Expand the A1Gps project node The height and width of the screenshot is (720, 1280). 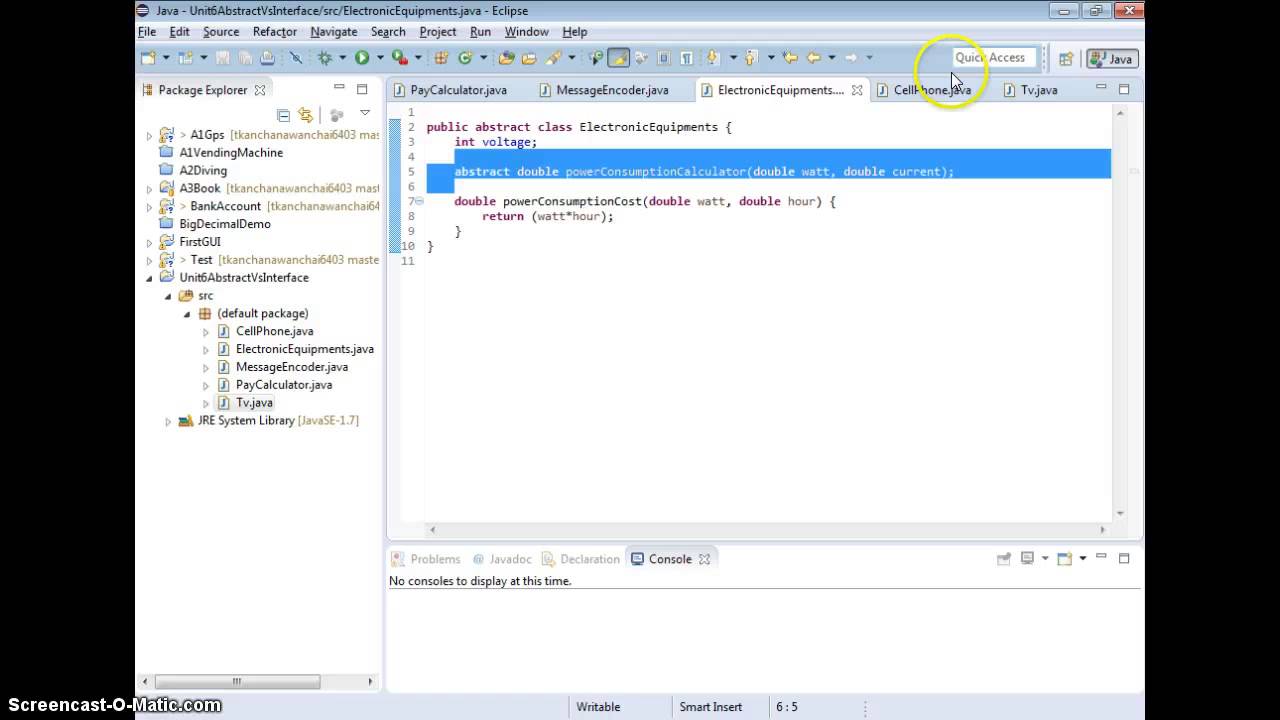tap(150, 135)
